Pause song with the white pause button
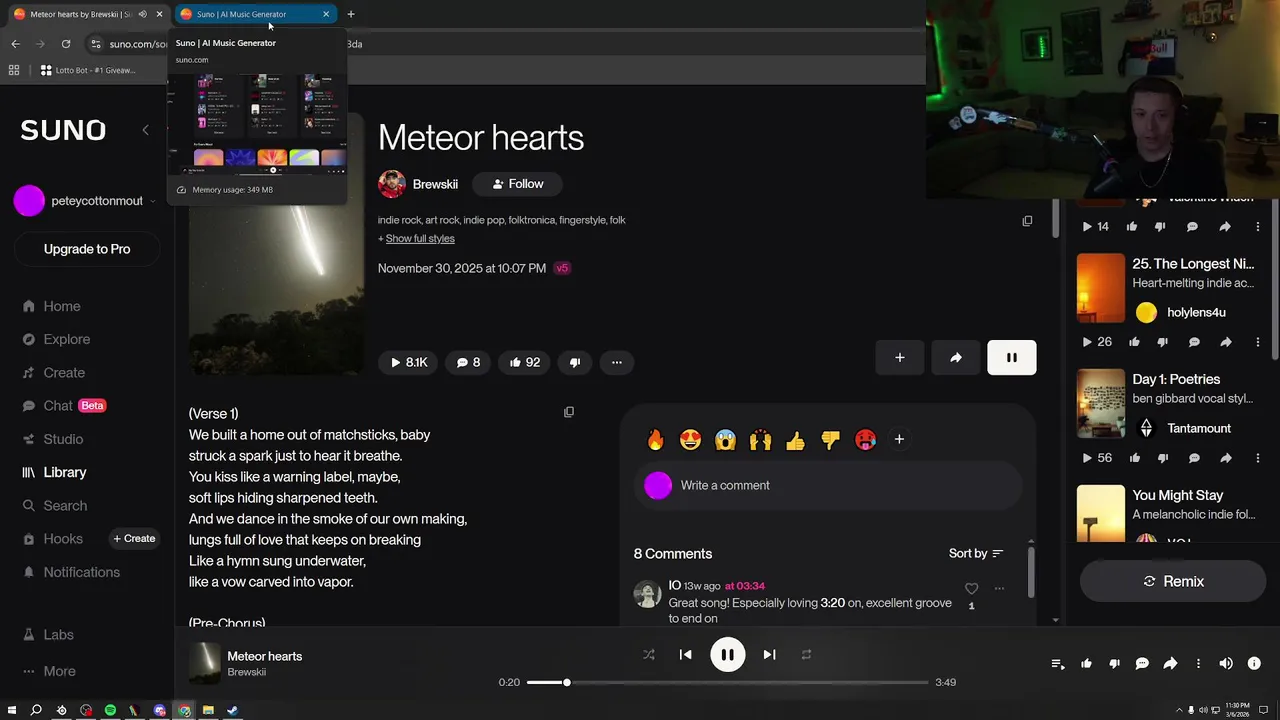1280x720 pixels. pos(1012,357)
